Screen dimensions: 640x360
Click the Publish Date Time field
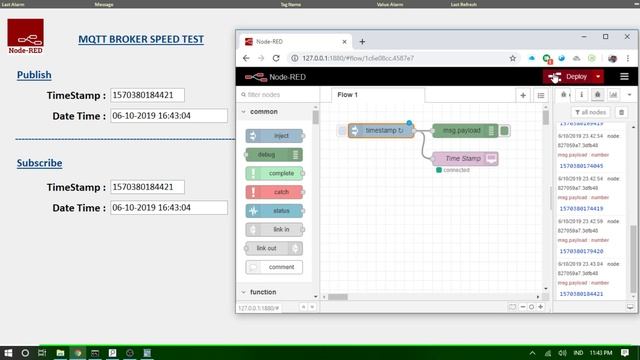tap(169, 116)
